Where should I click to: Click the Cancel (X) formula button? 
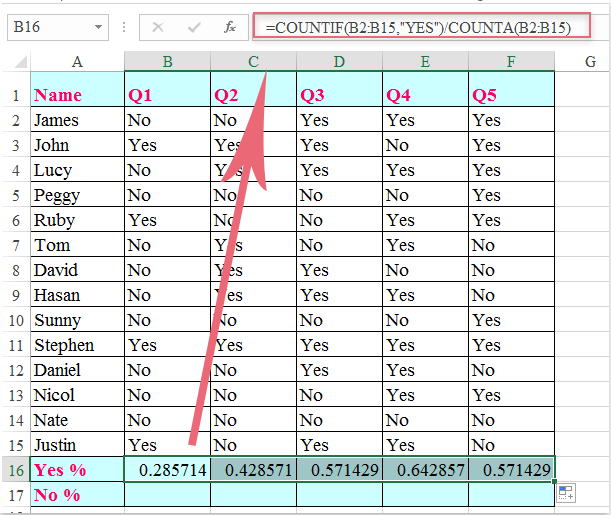158,28
